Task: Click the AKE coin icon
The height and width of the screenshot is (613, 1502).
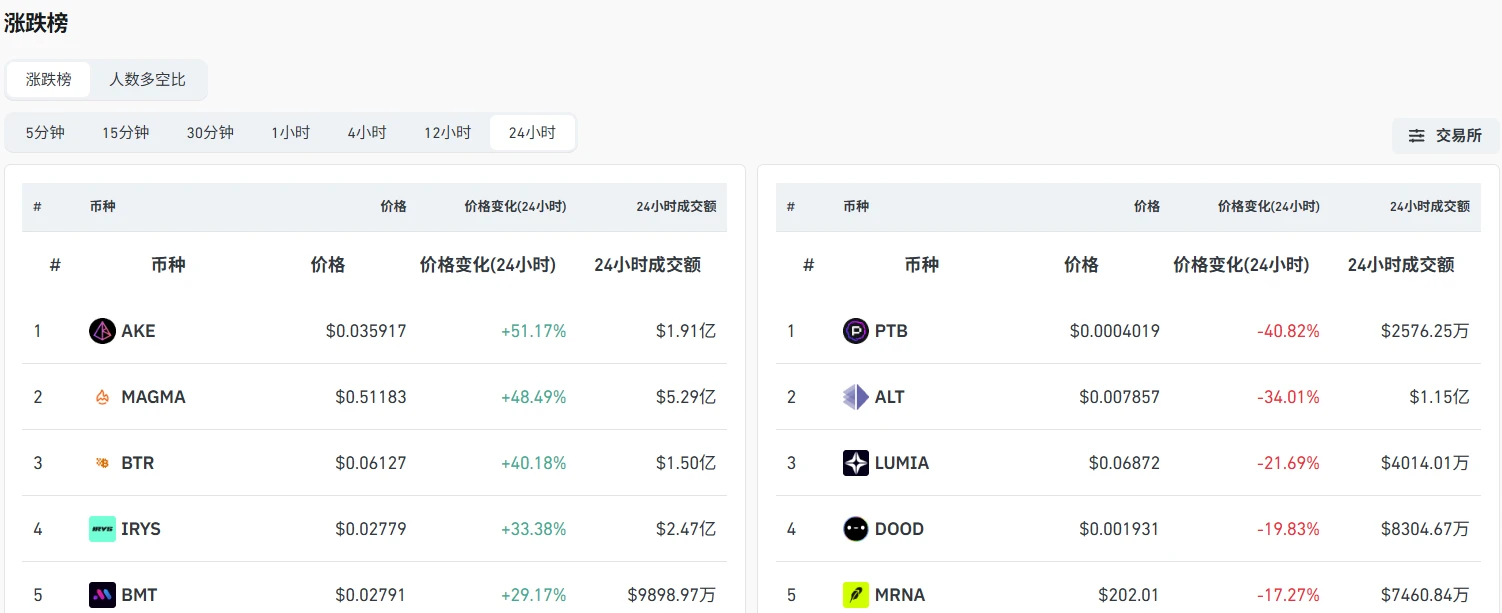Action: (102, 331)
